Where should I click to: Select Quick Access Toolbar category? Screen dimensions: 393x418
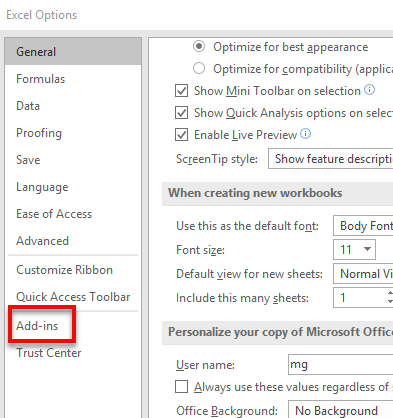(x=73, y=297)
